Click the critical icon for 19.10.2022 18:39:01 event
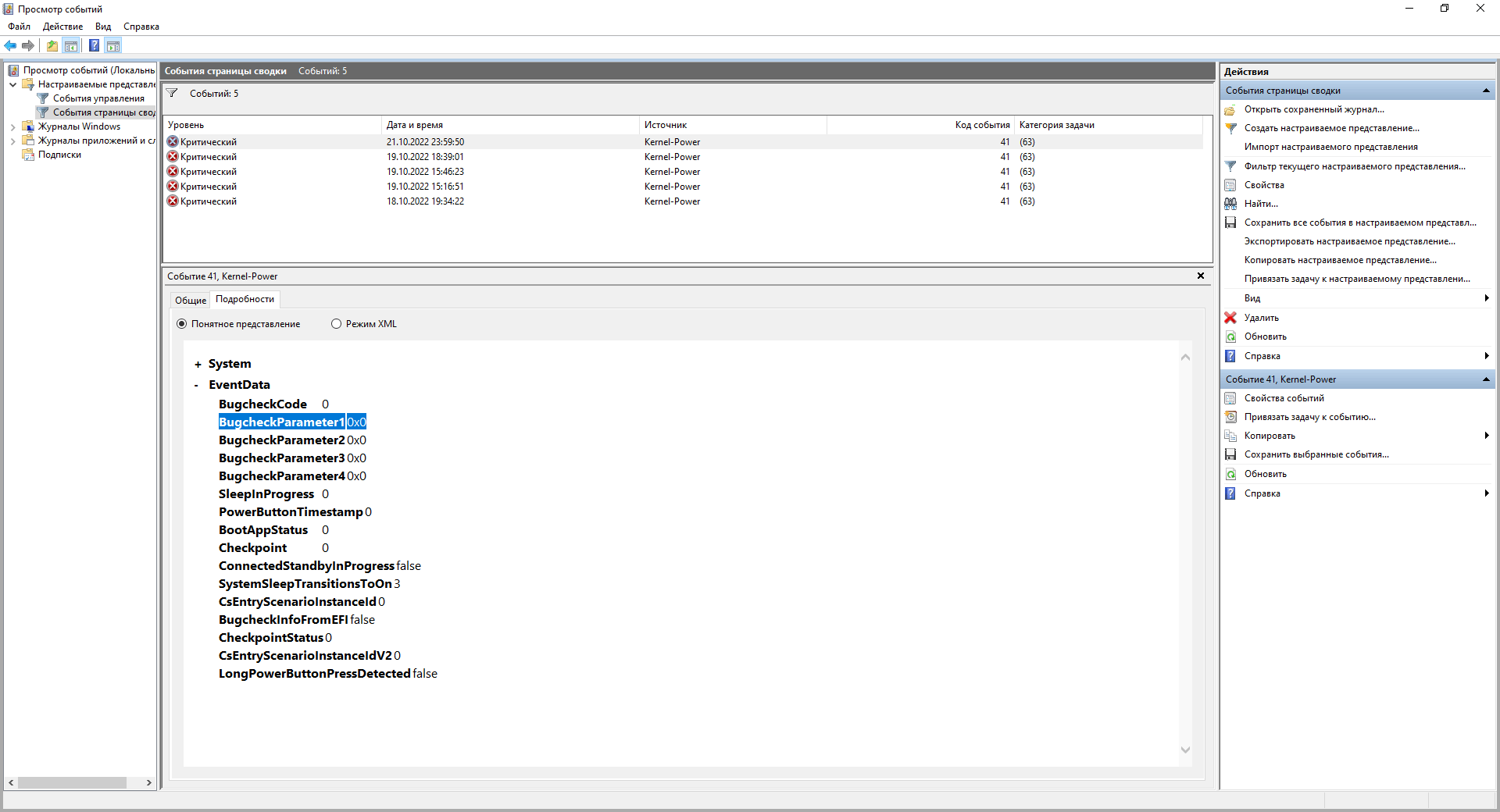Viewport: 1500px width, 812px height. [x=173, y=157]
